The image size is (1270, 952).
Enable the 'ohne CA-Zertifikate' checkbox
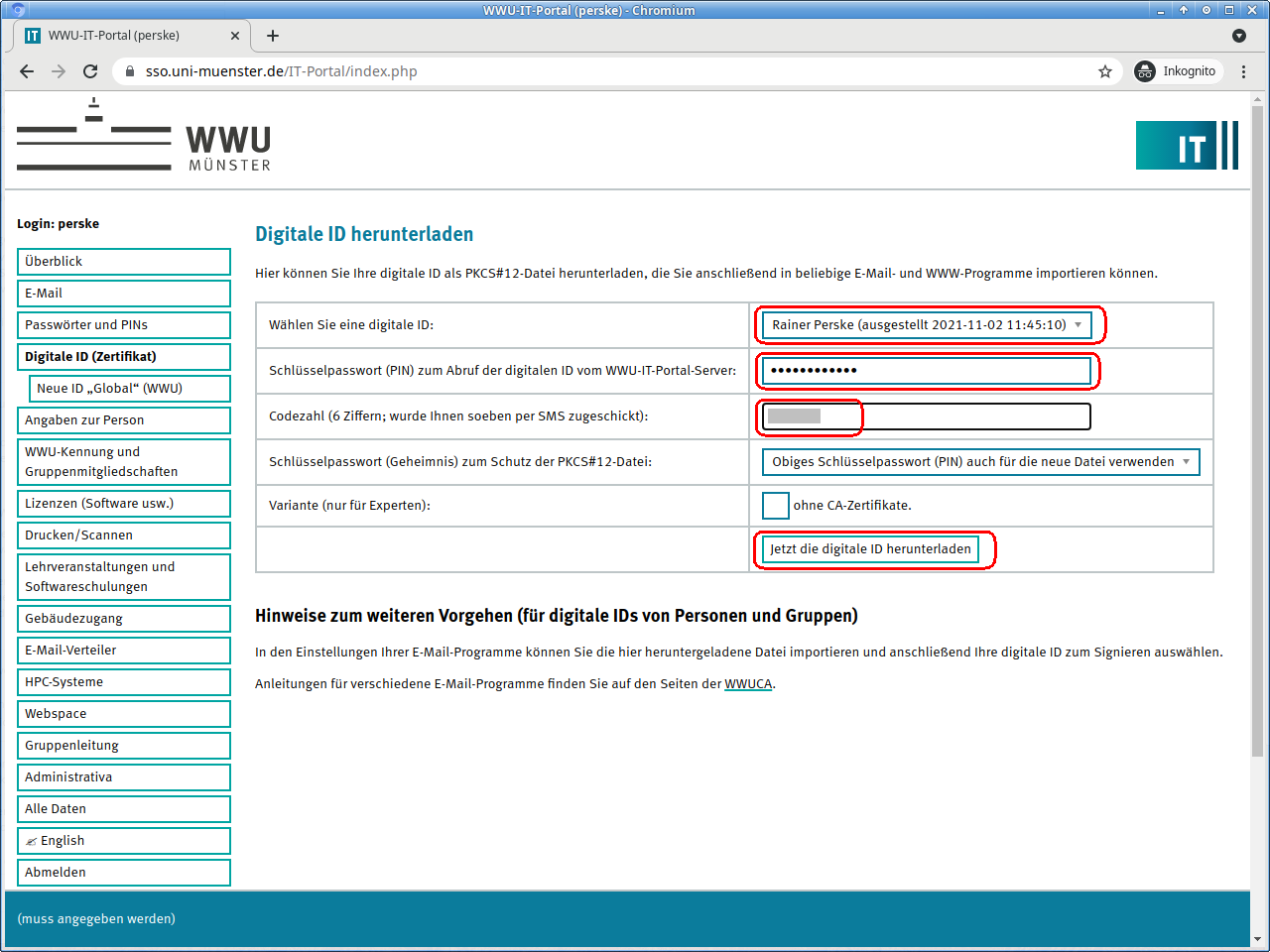pos(775,506)
